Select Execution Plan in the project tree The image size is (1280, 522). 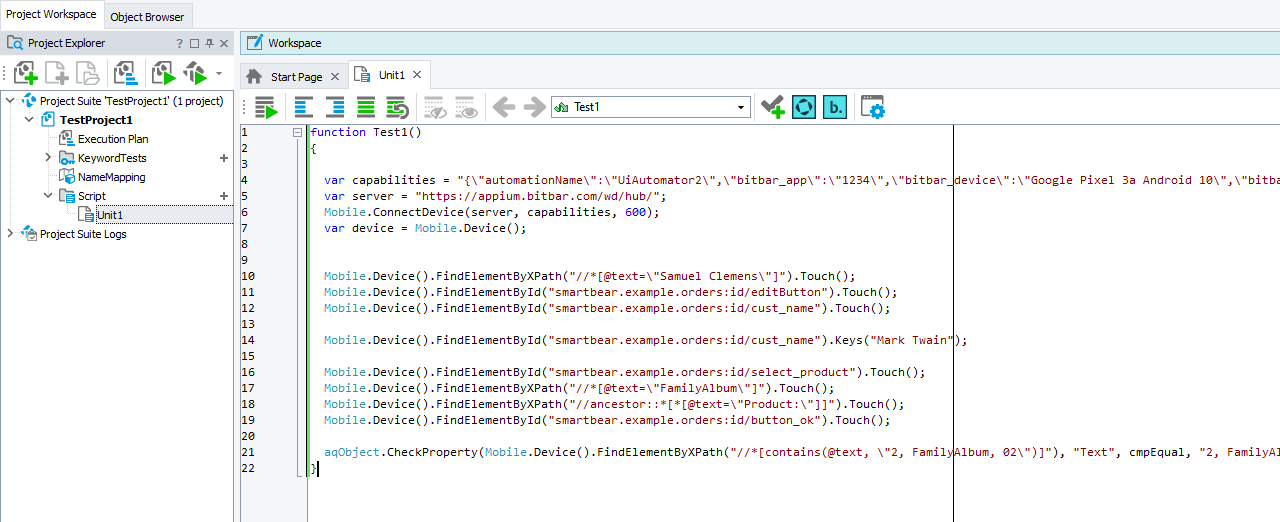click(x=113, y=139)
